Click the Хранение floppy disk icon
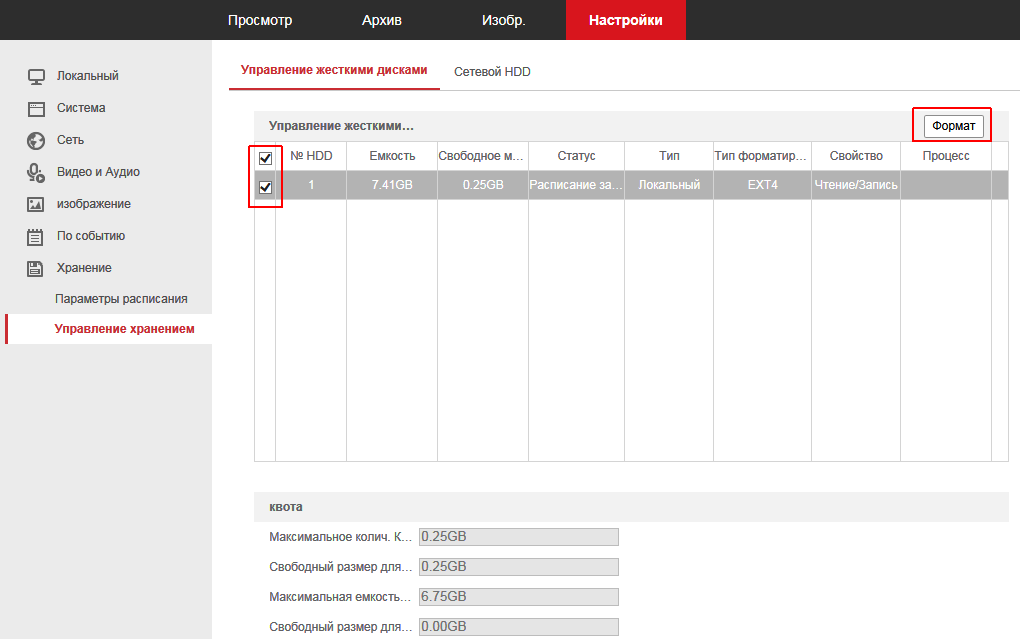Viewport: 1020px width, 639px height. pyautogui.click(x=36, y=268)
